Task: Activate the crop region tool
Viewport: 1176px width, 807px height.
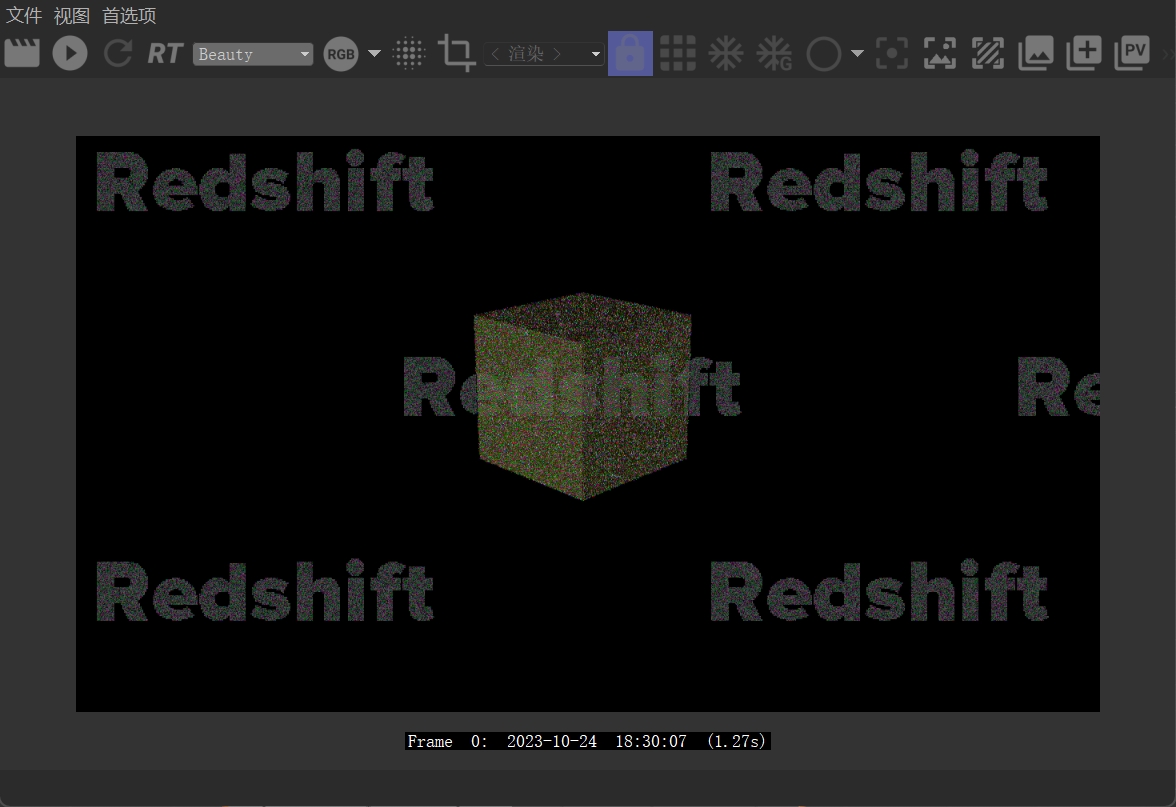Action: pyautogui.click(x=457, y=53)
